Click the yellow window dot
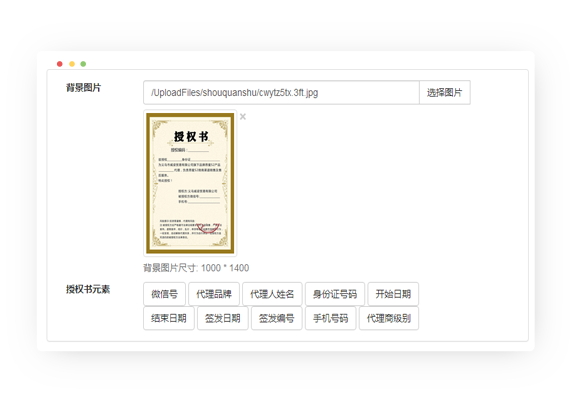 (72, 64)
